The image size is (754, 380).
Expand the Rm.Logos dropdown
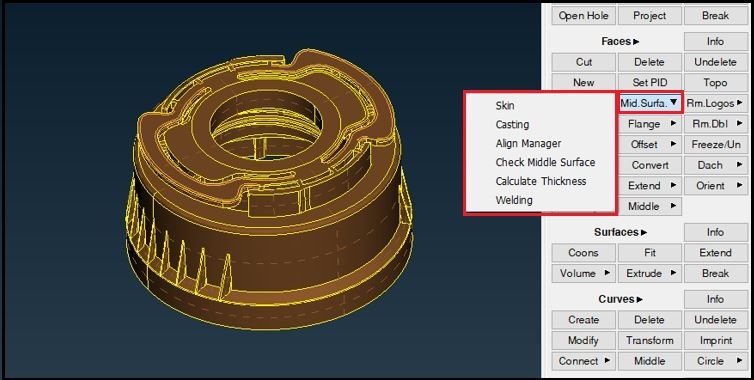tap(715, 102)
